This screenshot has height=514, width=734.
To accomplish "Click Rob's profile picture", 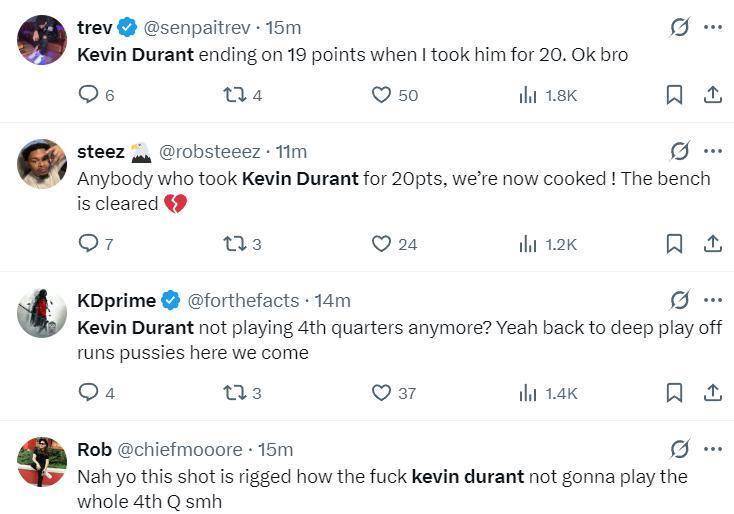I will point(42,461).
